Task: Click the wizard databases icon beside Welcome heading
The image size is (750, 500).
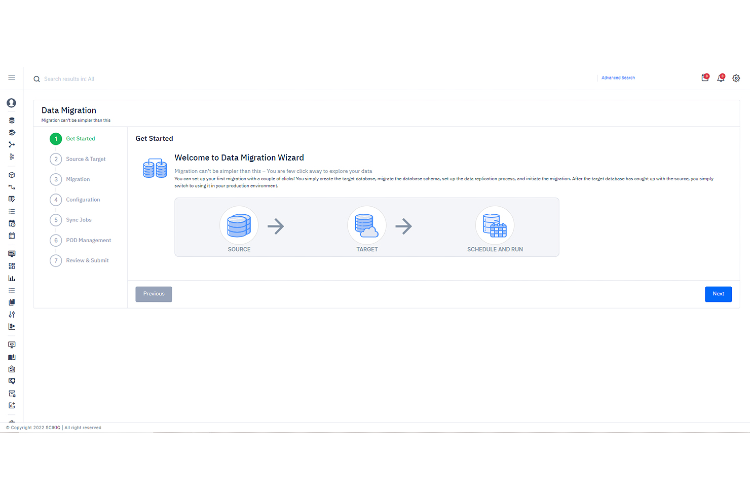Action: tap(155, 168)
